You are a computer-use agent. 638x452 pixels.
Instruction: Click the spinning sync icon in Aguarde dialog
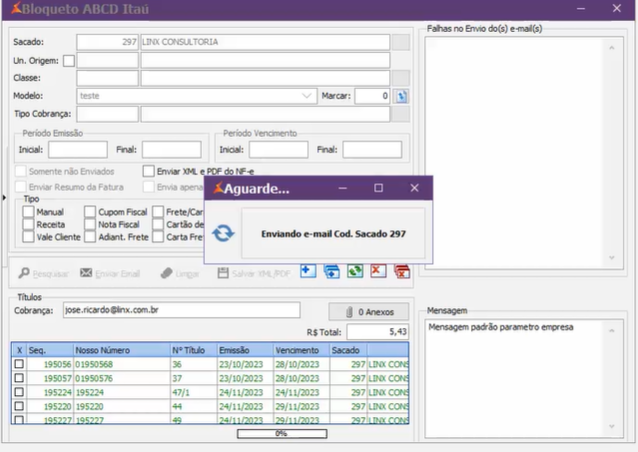pyautogui.click(x=223, y=234)
